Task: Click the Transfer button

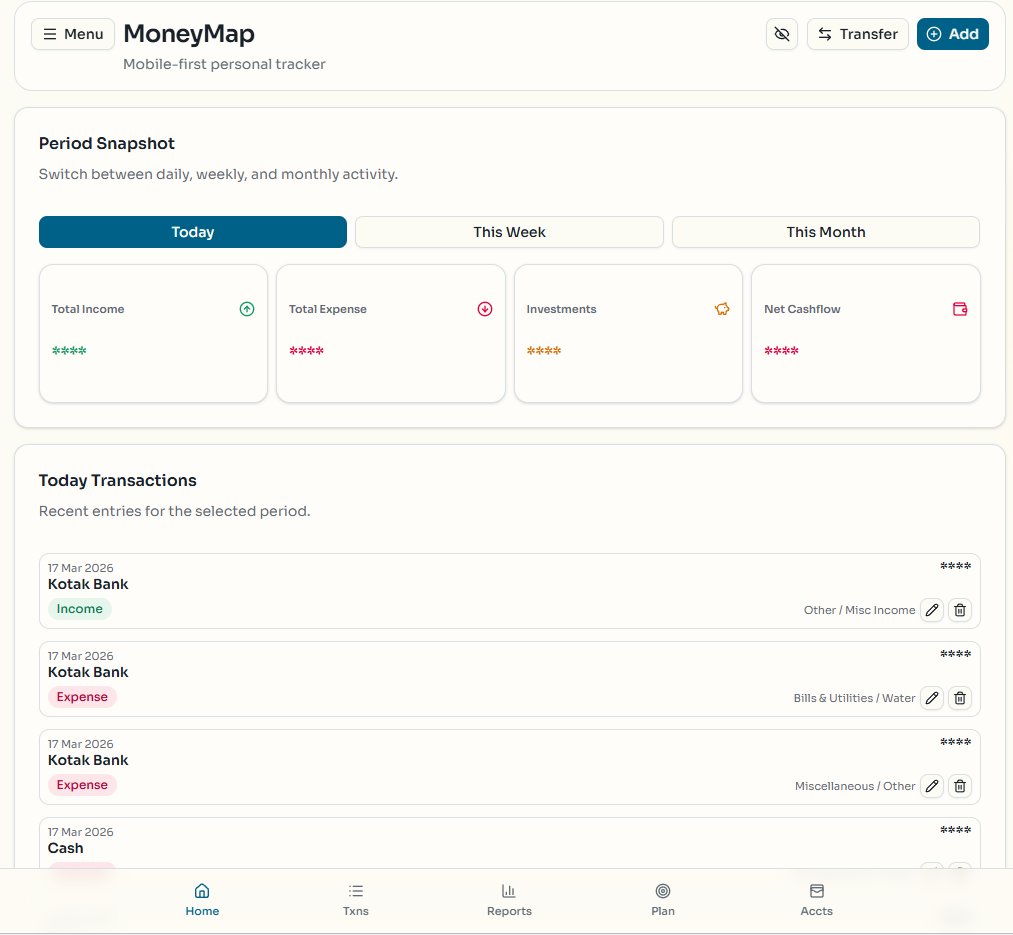Action: (x=857, y=34)
